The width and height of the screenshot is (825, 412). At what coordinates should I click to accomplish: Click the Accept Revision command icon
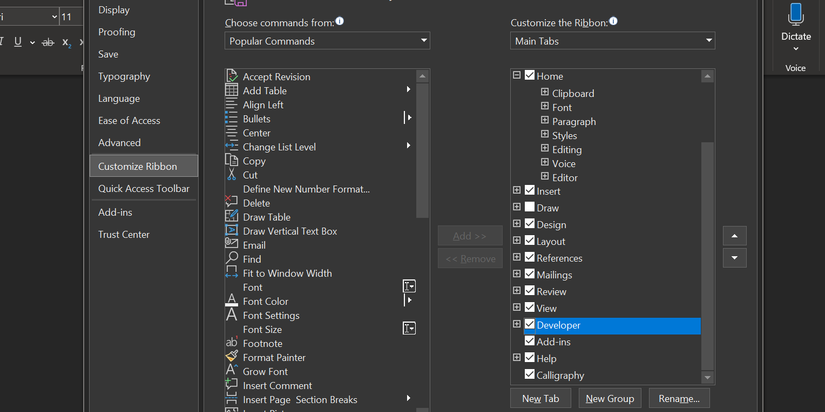(x=232, y=76)
